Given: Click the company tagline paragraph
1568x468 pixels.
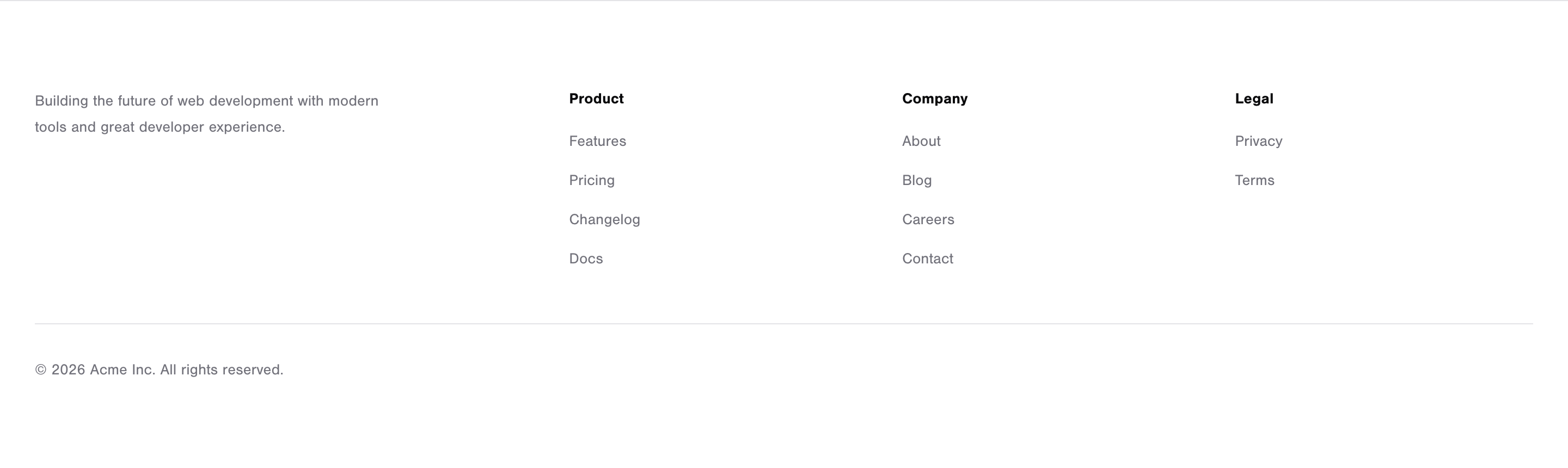Looking at the screenshot, I should coord(207,114).
